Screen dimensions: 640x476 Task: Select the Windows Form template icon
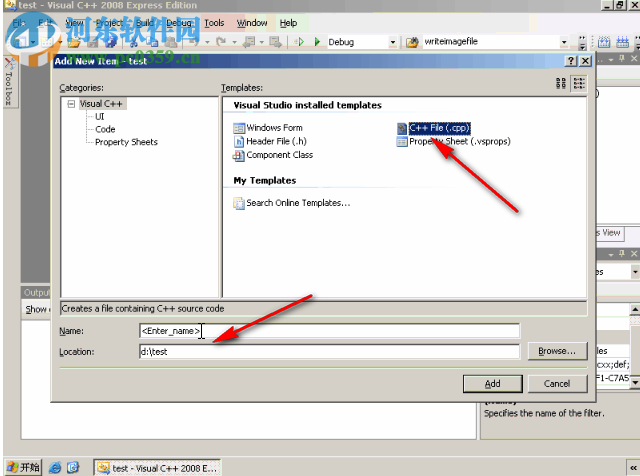point(239,128)
